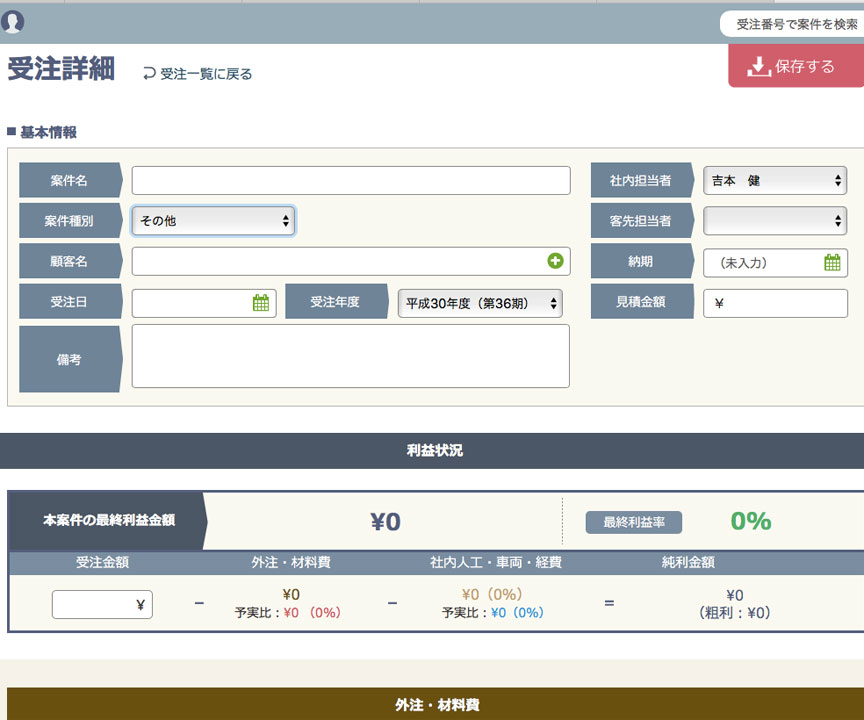This screenshot has height=720, width=864.
Task: Expand the 受注年度 dropdown
Action: tap(480, 303)
